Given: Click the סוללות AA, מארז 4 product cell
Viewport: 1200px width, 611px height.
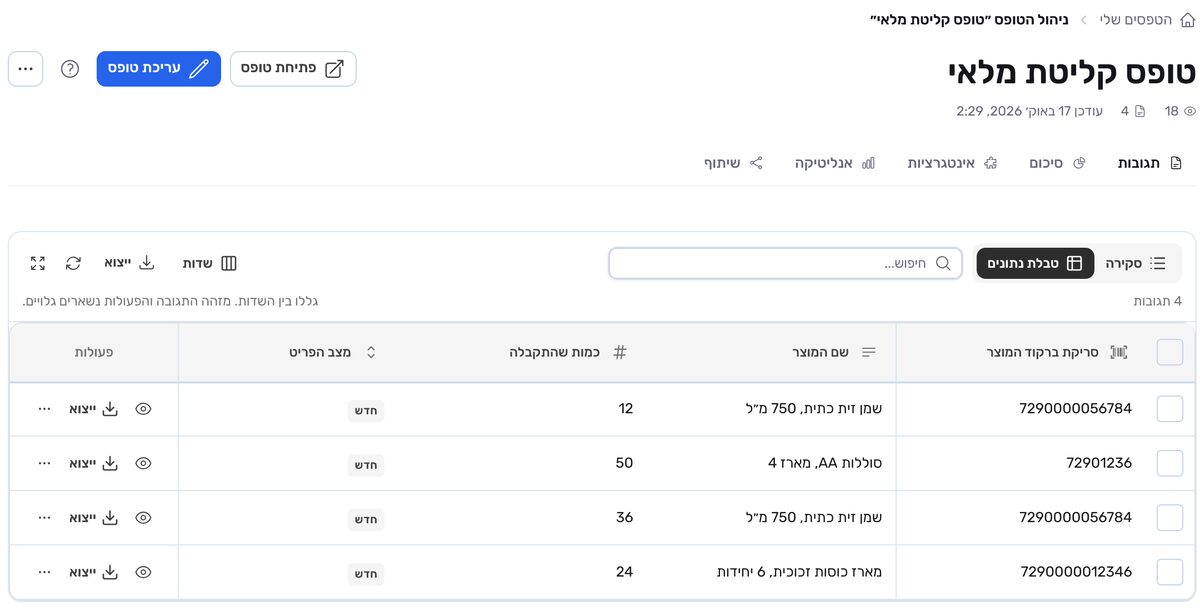Looking at the screenshot, I should pyautogui.click(x=826, y=464).
